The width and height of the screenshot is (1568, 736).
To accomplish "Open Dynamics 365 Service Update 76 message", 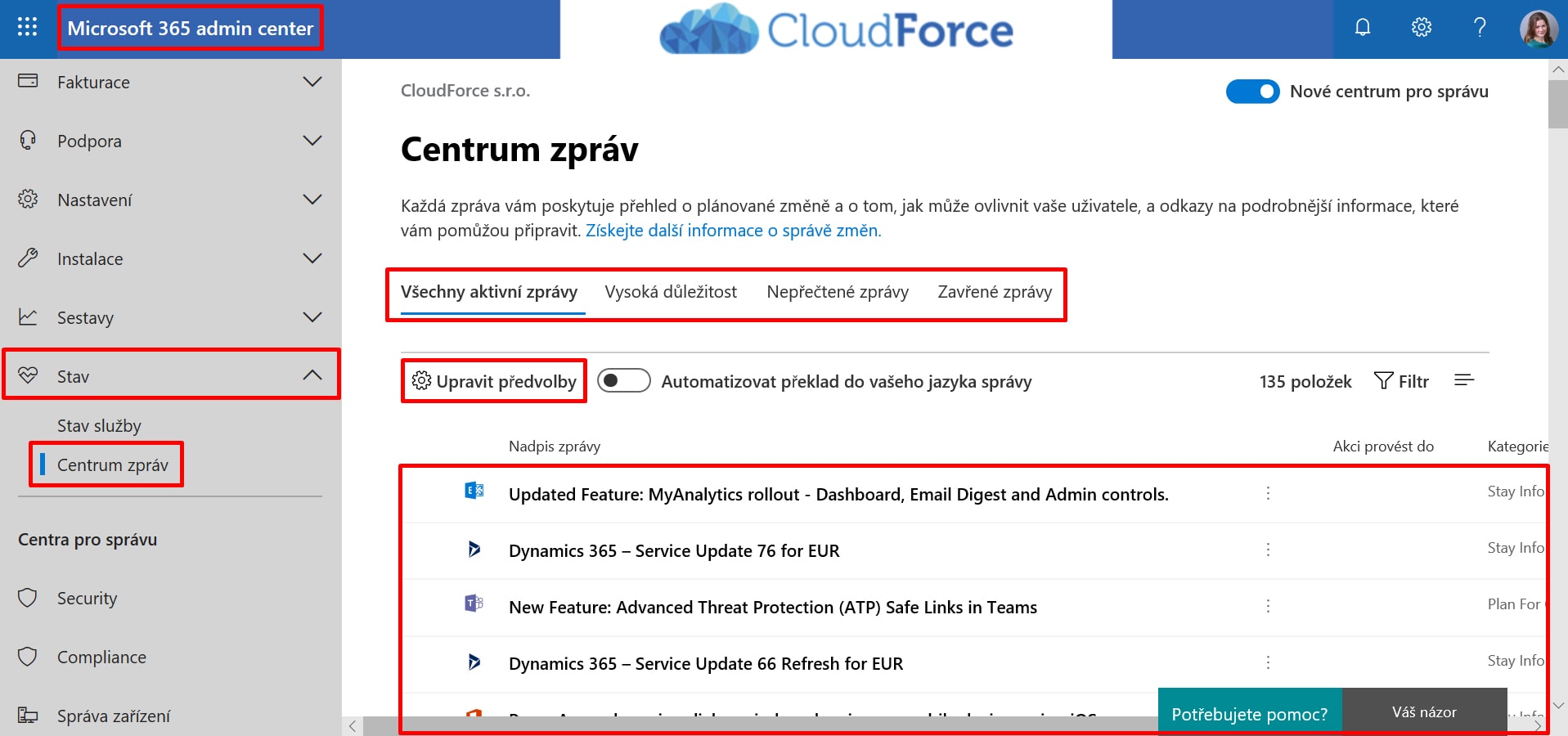I will [x=674, y=551].
